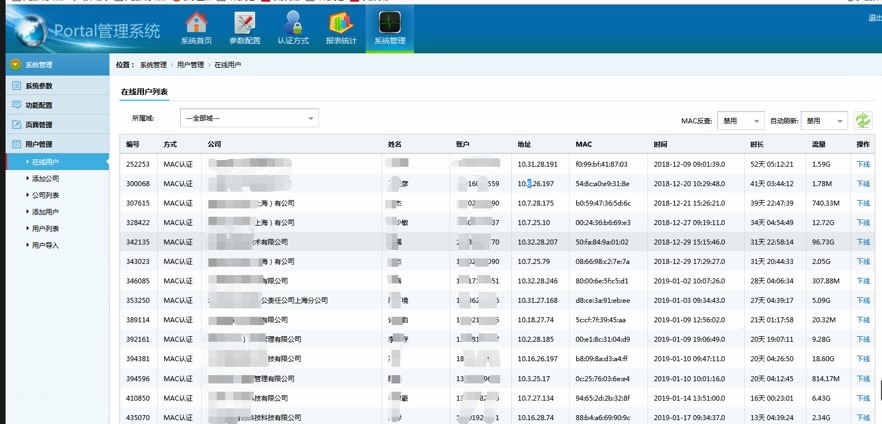This screenshot has width=882, height=424.
Task: Select the 系统管理 monitor icon in top bar
Action: pos(389,27)
